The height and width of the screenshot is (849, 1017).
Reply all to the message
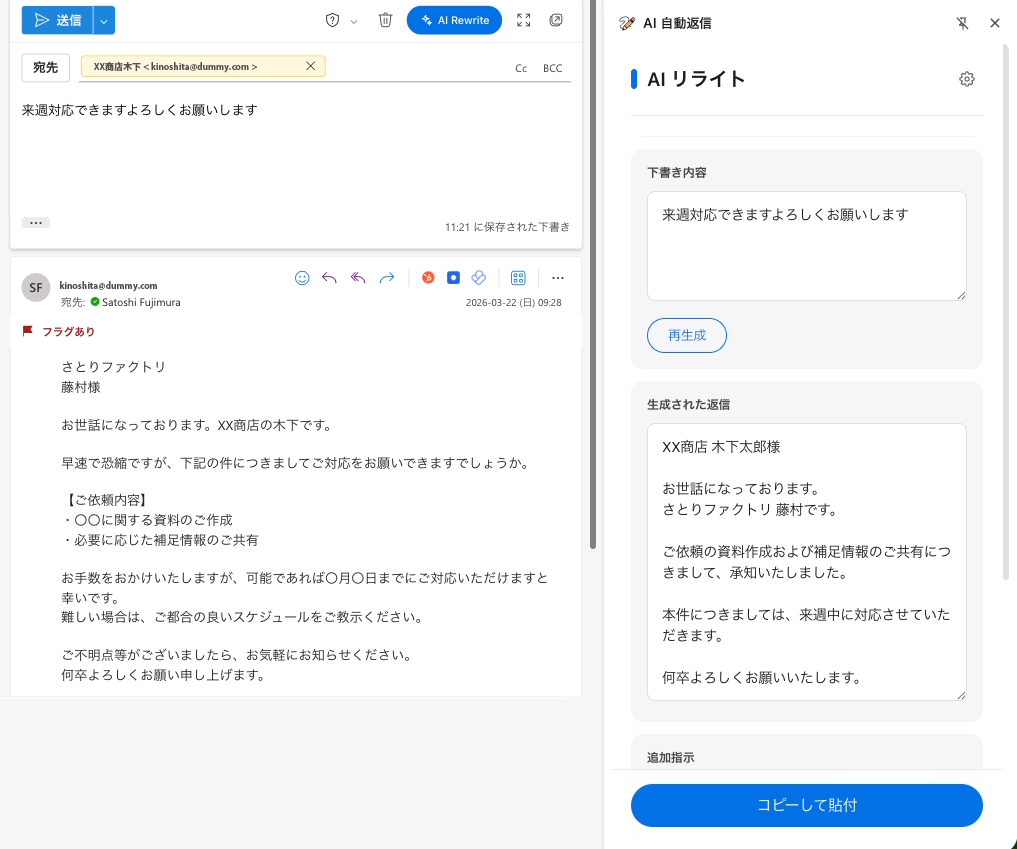pos(358,278)
